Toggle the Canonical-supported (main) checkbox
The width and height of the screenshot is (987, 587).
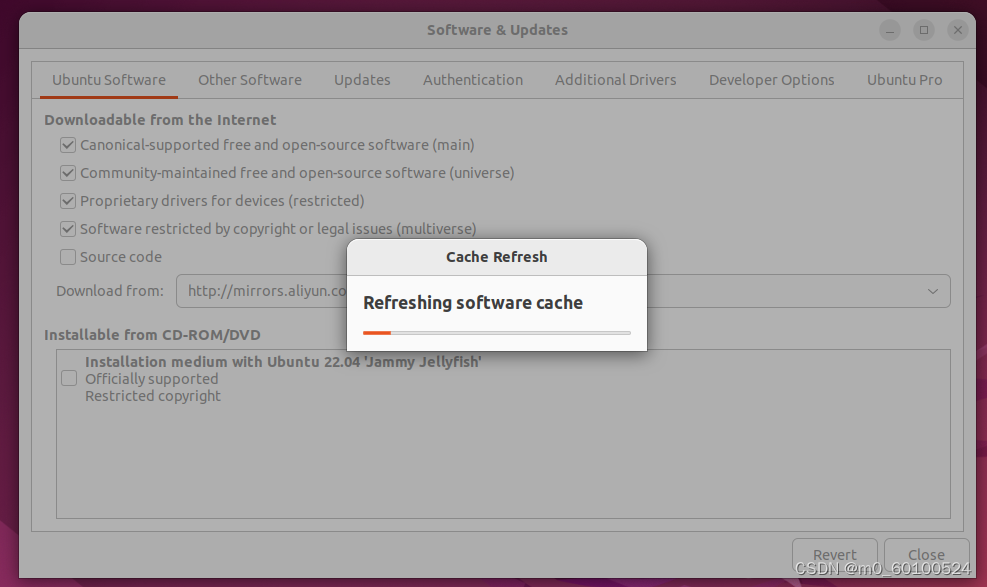(68, 145)
